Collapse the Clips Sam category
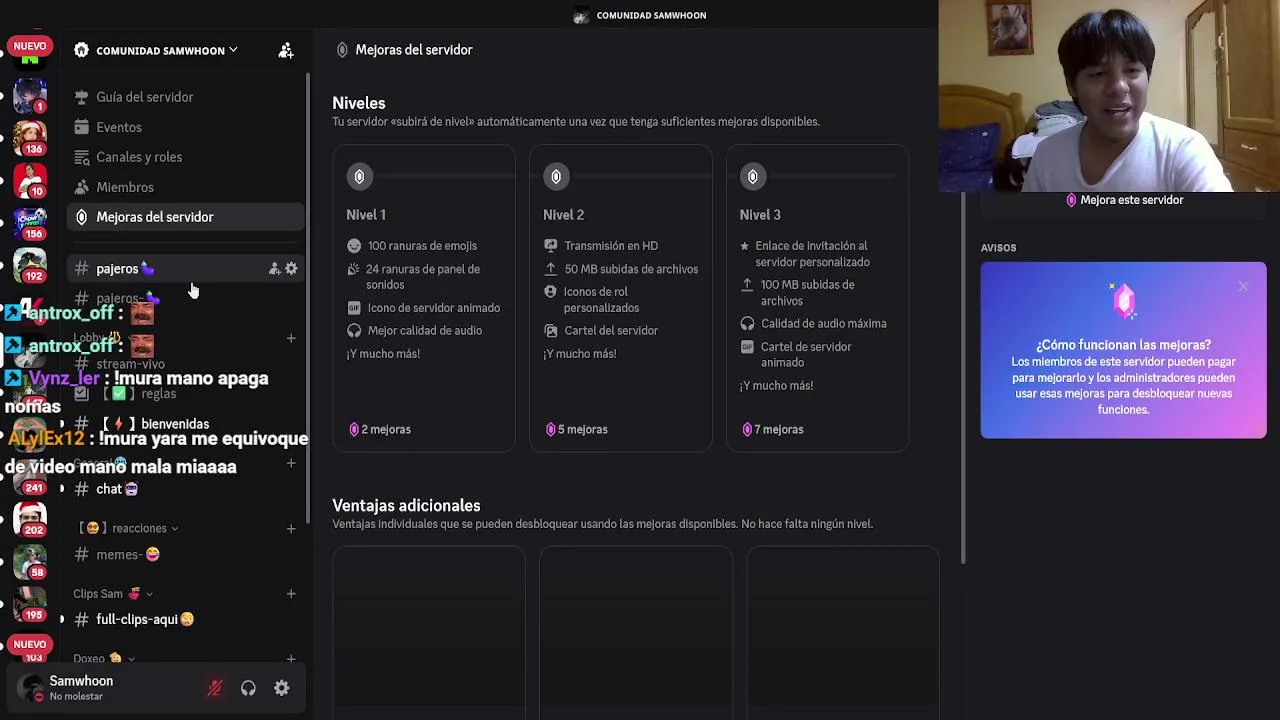The height and width of the screenshot is (720, 1280). pos(113,593)
